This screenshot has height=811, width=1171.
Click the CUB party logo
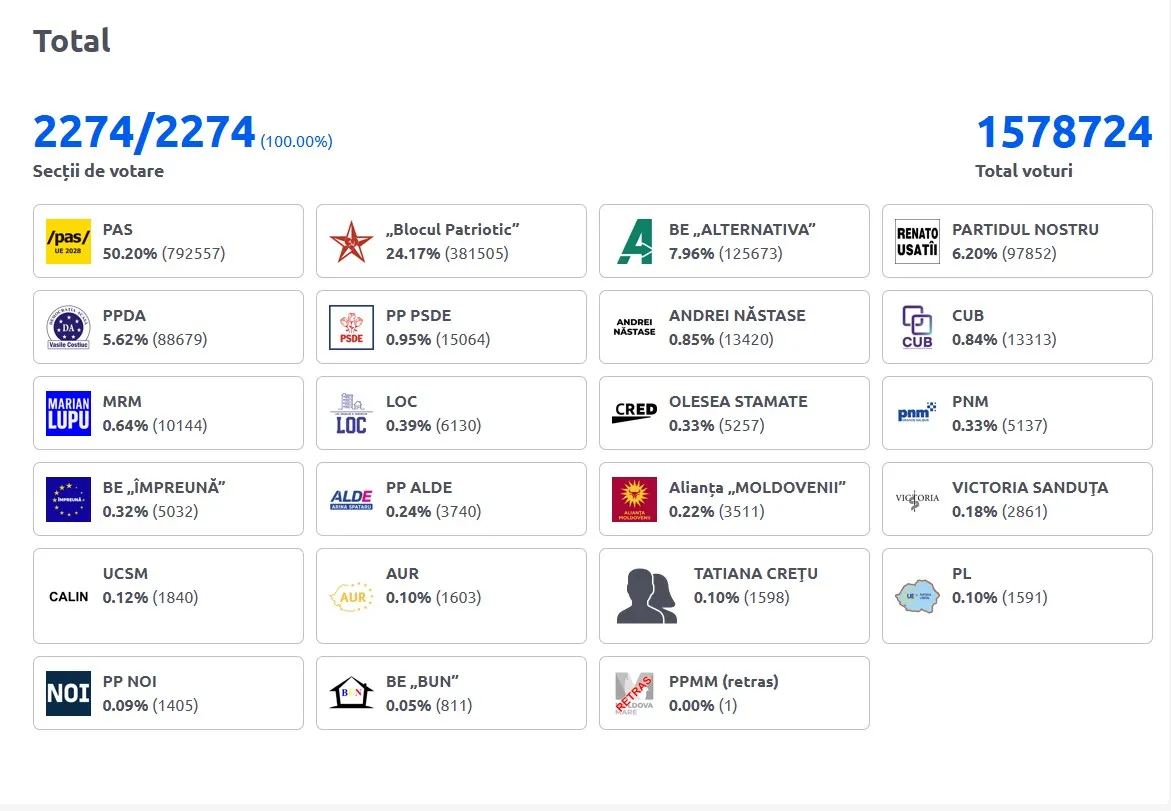[x=917, y=327]
